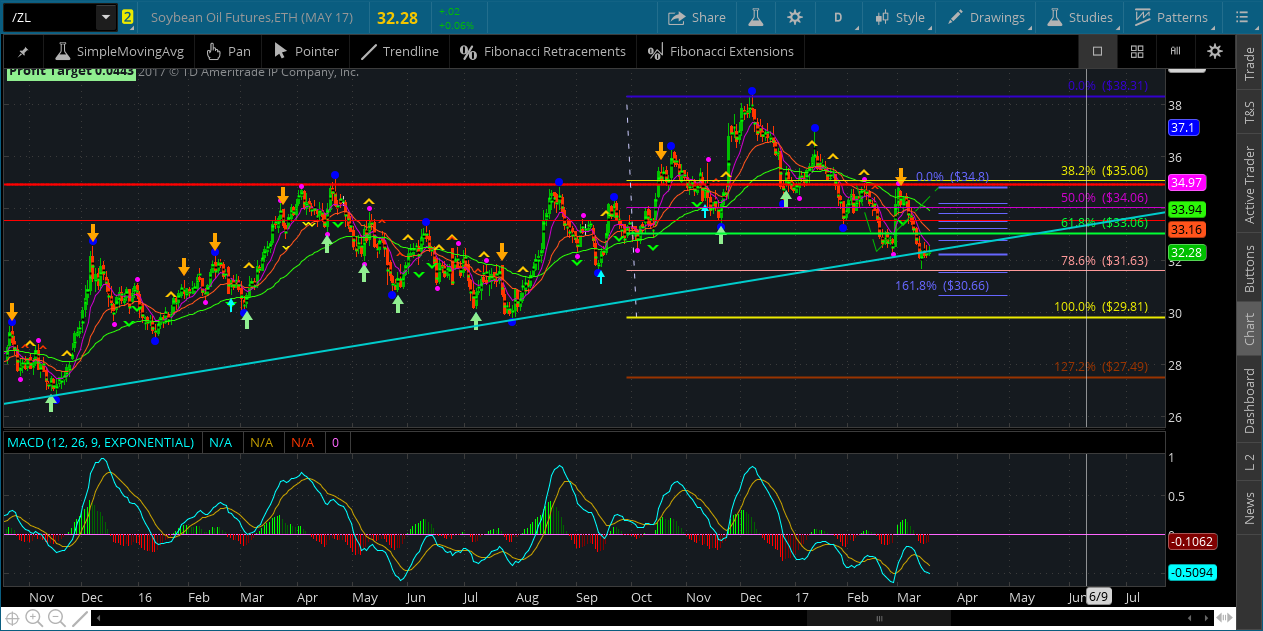Open the Buttons sidebar tab
Viewport: 1263px width, 631px height.
pos(1249,269)
